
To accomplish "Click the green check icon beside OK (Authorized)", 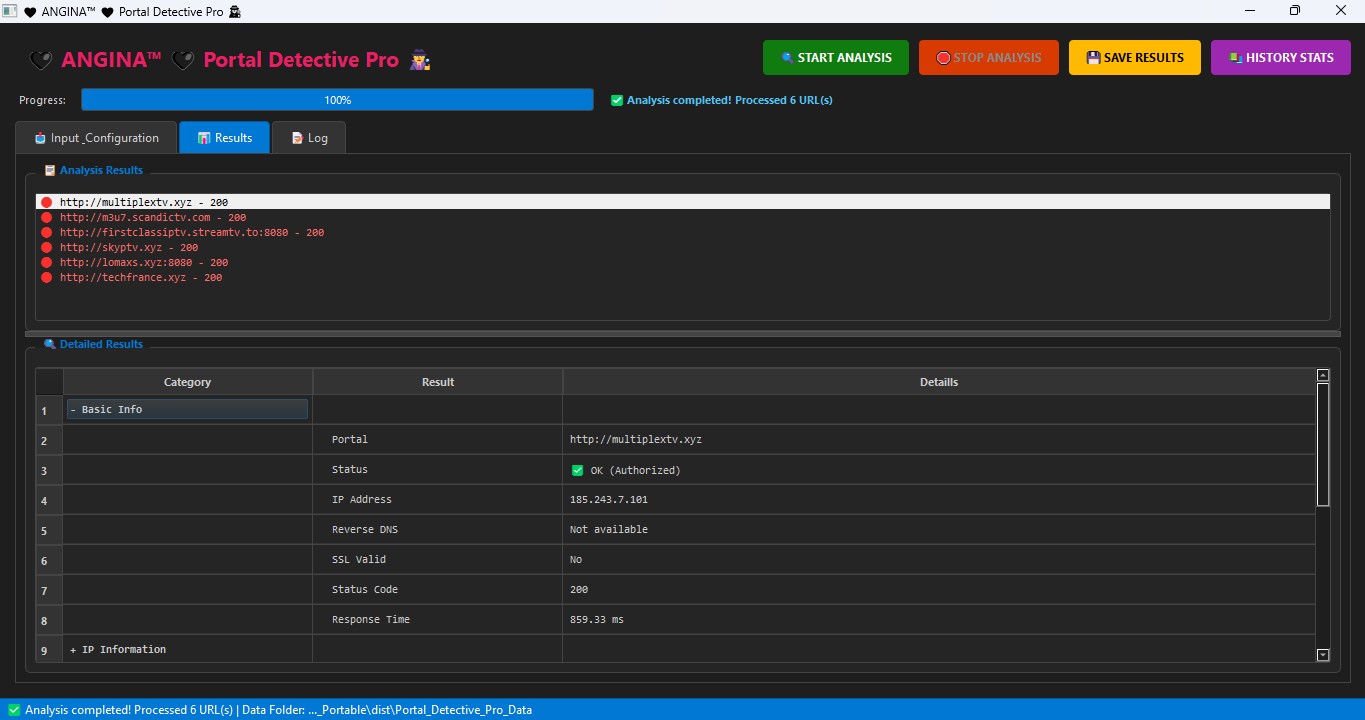I will (577, 470).
